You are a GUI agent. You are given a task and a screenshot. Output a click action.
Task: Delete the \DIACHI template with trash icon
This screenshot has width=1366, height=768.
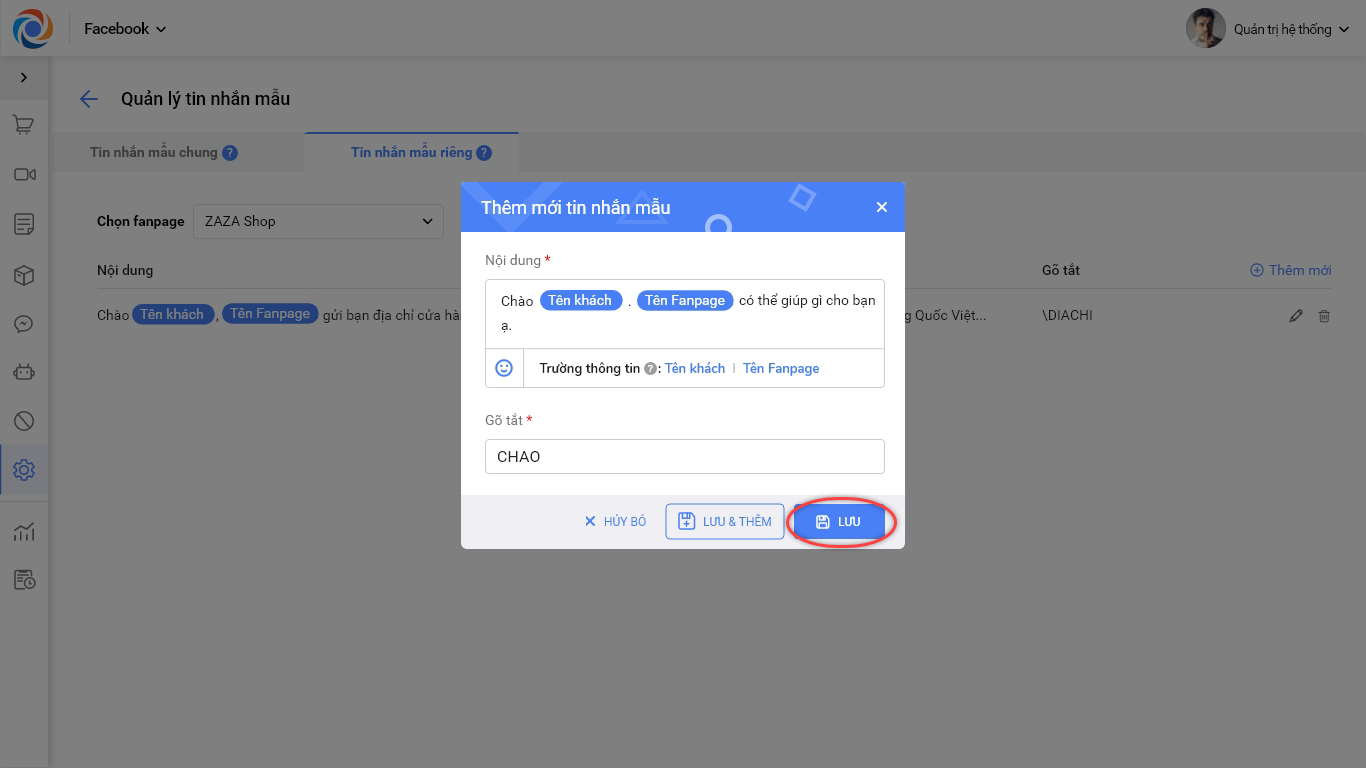pyautogui.click(x=1324, y=316)
